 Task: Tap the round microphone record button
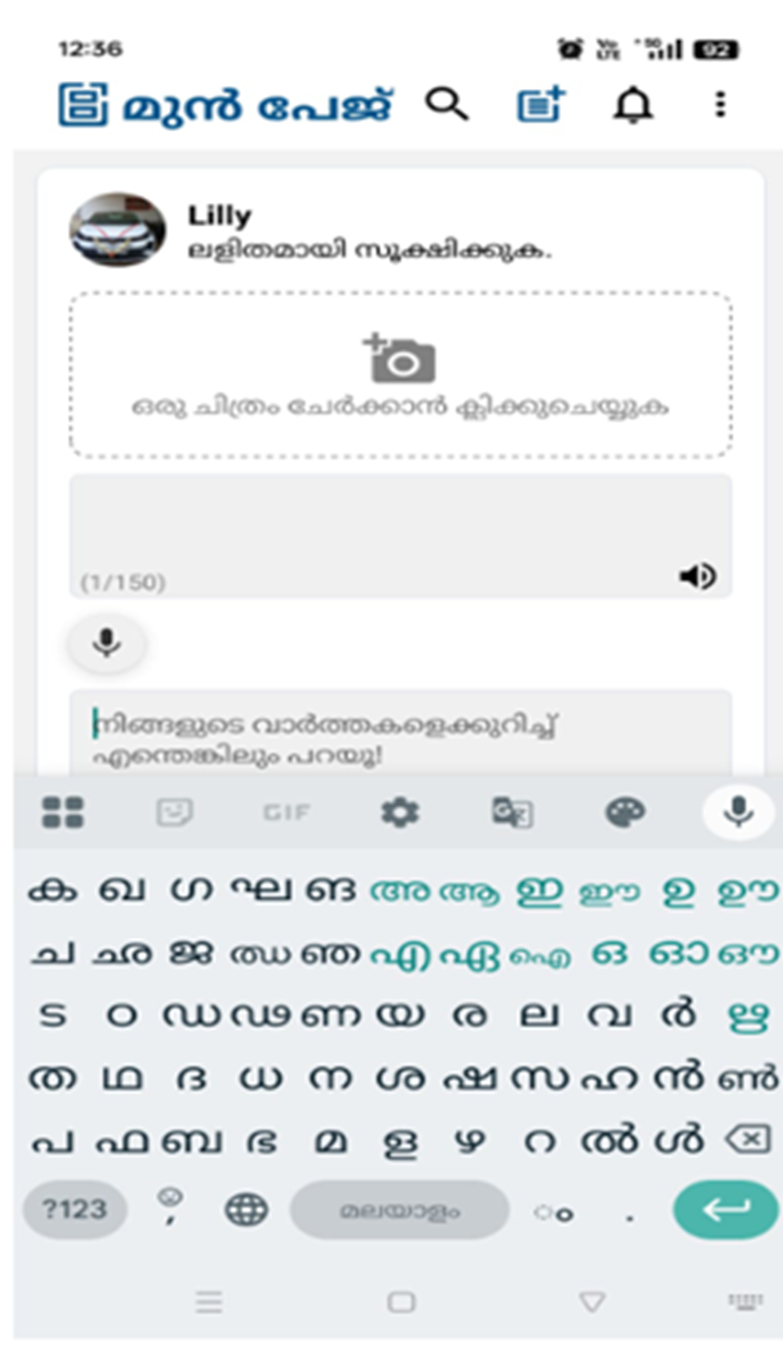click(107, 644)
